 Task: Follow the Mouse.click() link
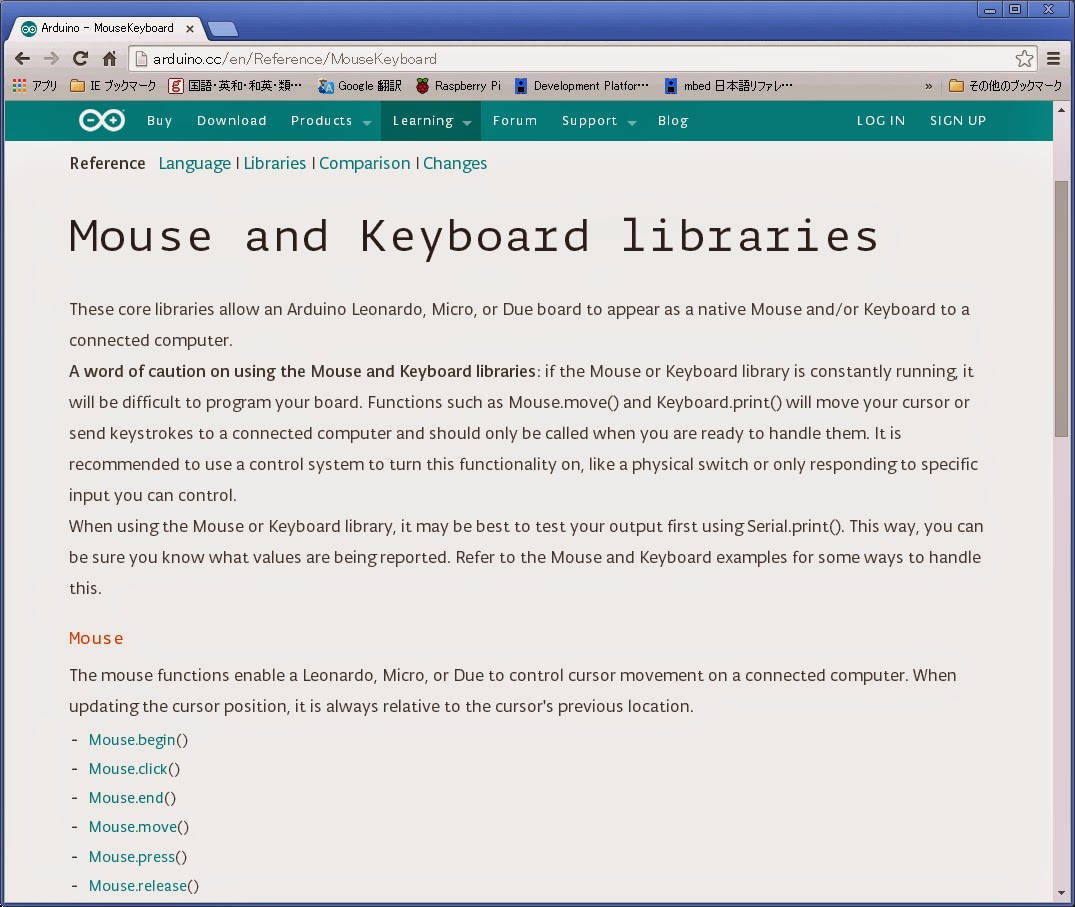click(x=134, y=769)
